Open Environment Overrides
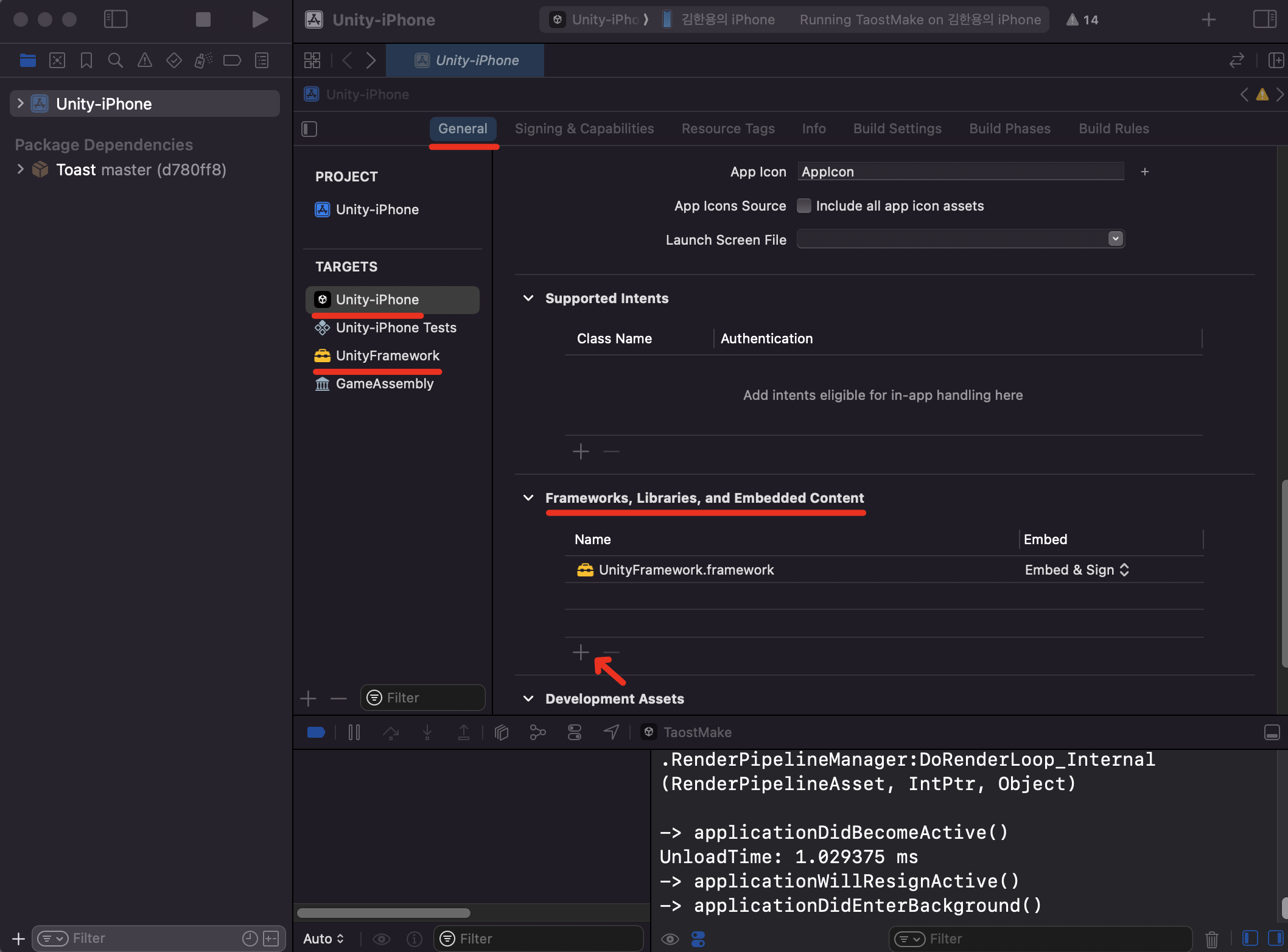 click(575, 732)
